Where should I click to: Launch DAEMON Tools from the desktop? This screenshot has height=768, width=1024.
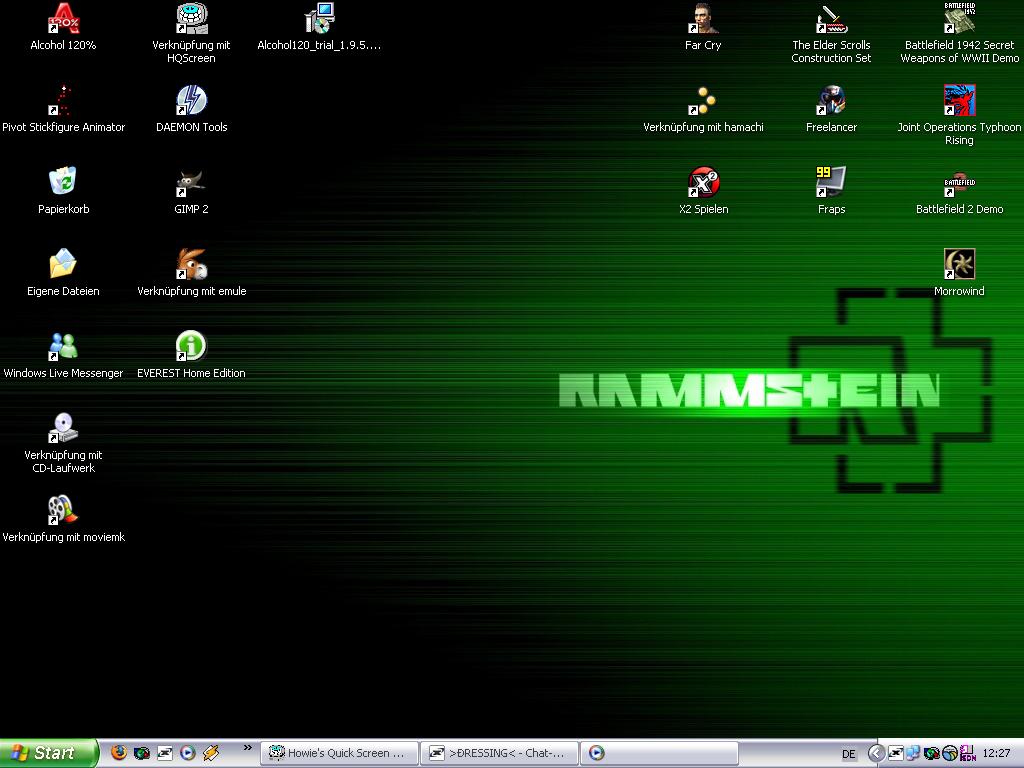(191, 109)
